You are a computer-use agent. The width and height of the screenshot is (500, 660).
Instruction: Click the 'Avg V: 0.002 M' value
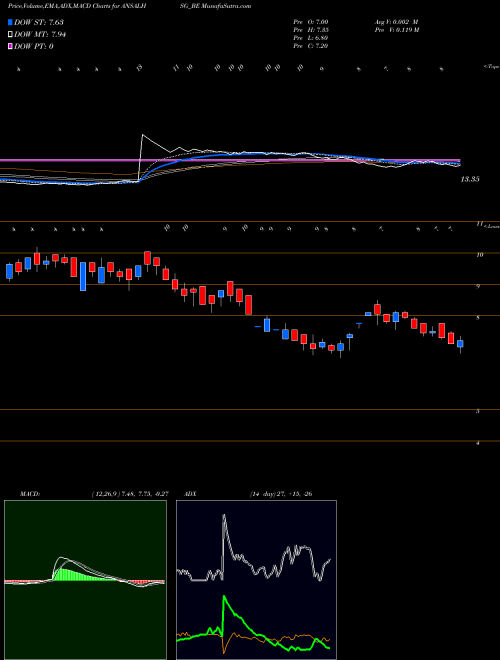pyautogui.click(x=396, y=22)
